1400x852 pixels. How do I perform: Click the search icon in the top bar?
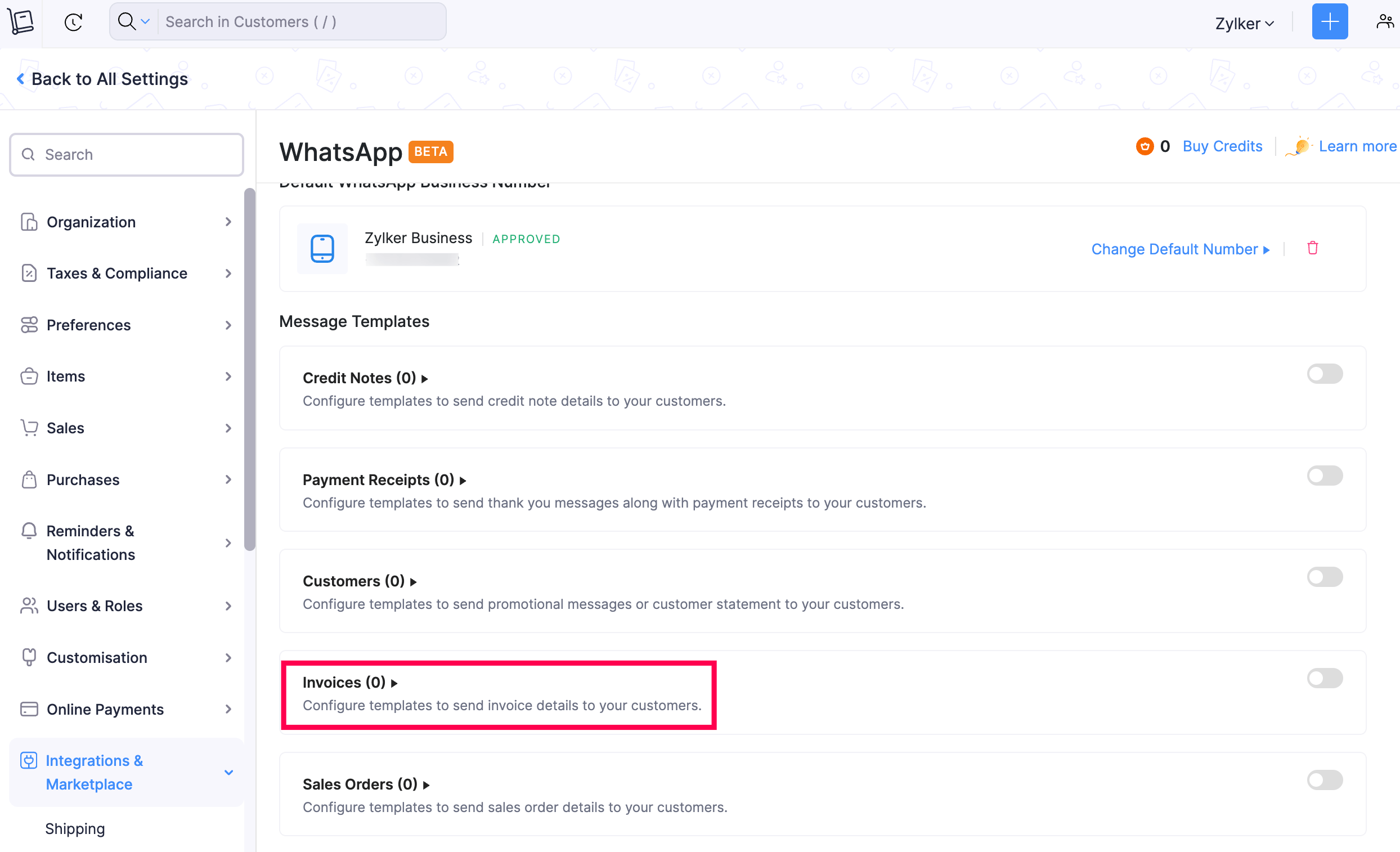(x=127, y=20)
